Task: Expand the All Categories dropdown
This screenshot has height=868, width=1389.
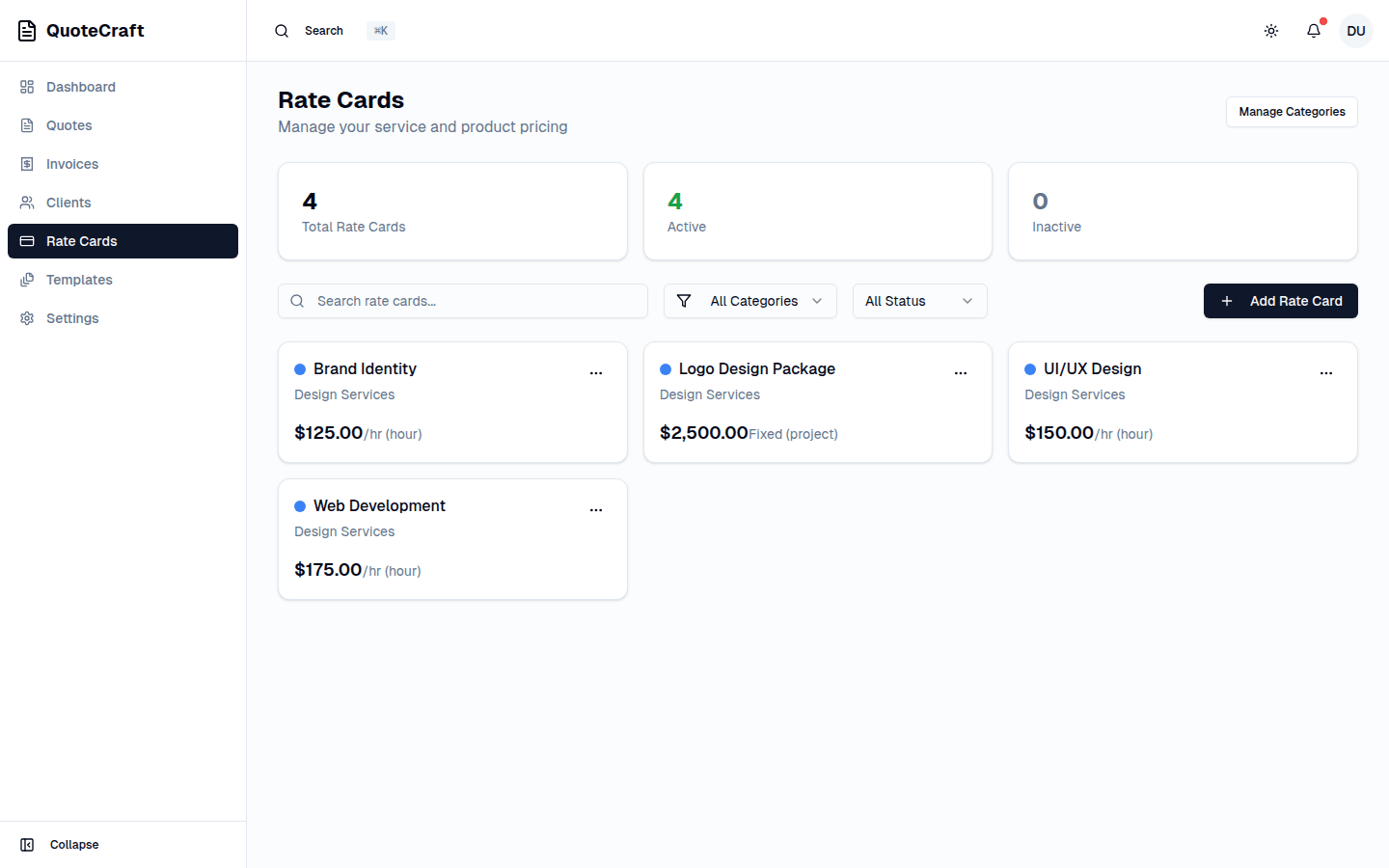Action: [753, 301]
